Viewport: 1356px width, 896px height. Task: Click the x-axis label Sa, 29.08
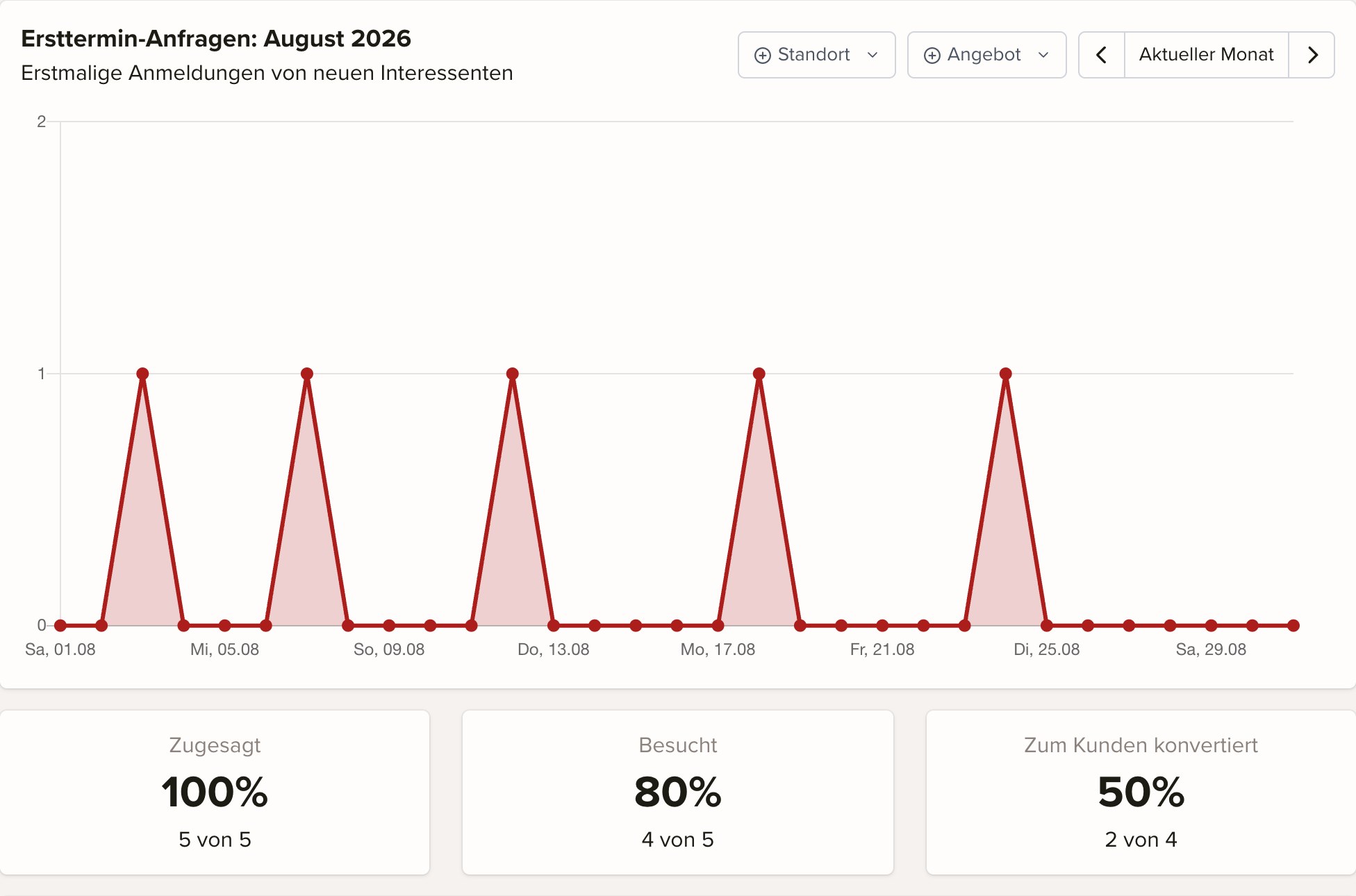(x=1211, y=649)
